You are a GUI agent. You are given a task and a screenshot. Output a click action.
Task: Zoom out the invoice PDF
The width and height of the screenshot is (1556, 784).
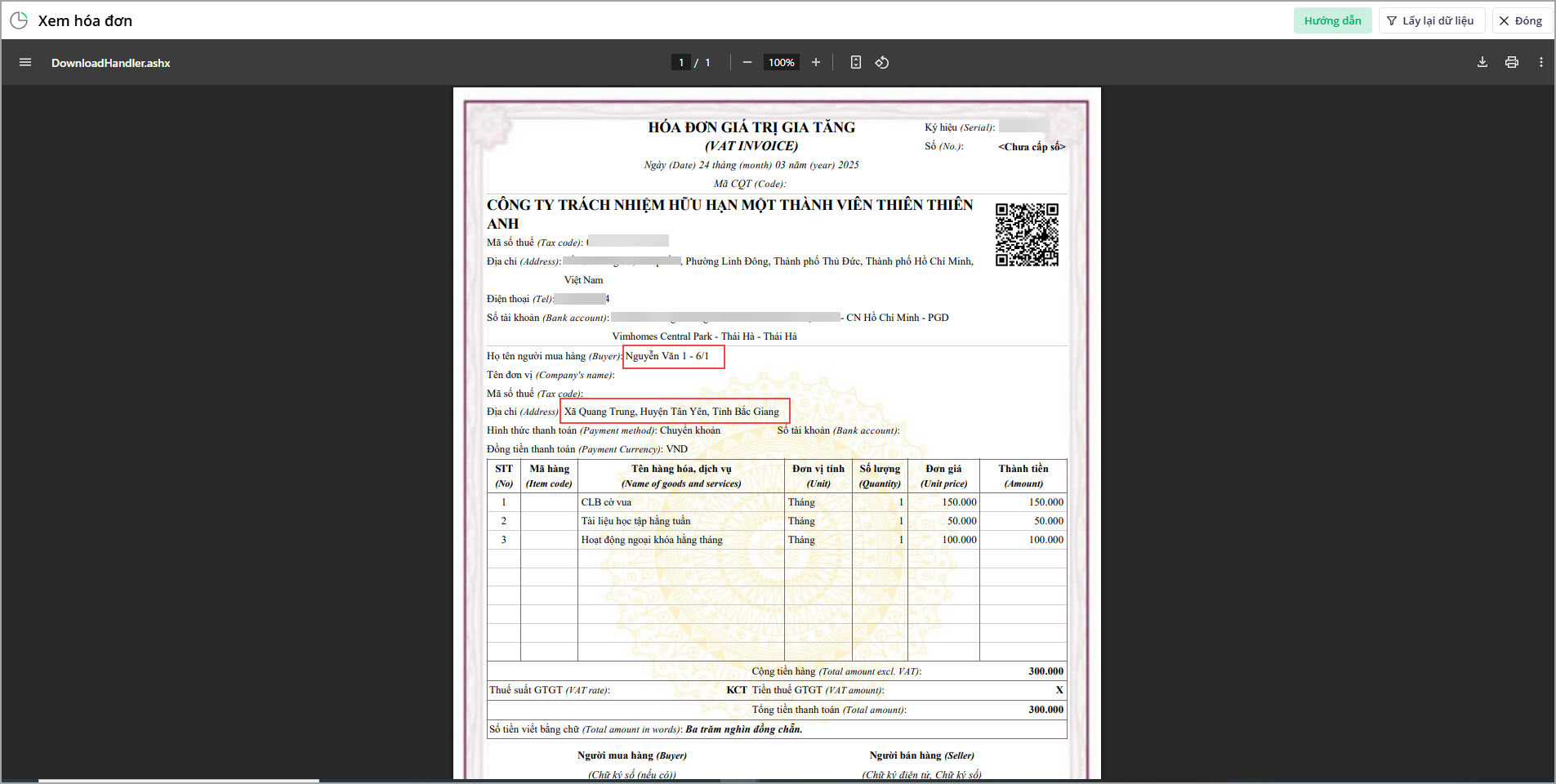click(747, 63)
